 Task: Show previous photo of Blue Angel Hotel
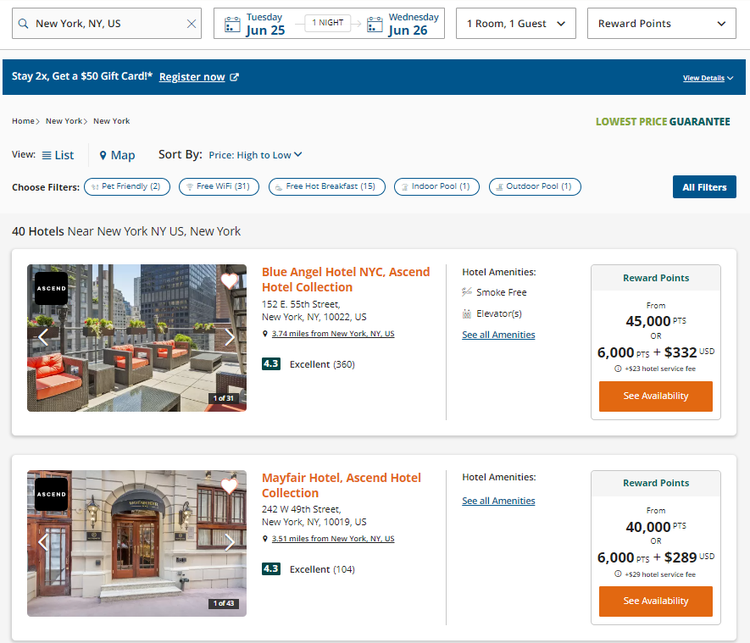43,337
